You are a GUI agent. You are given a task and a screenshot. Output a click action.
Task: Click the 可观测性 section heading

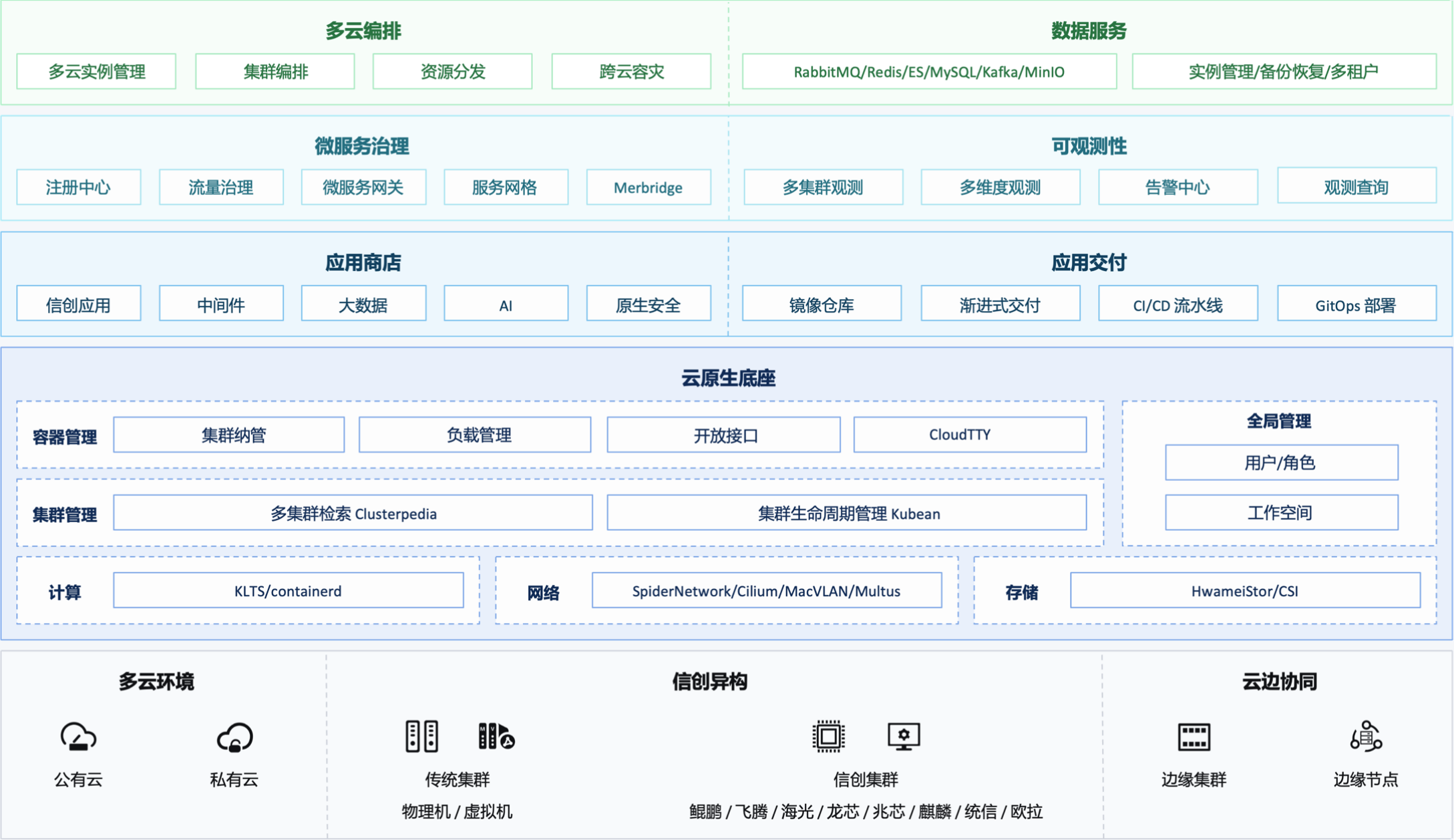tap(1089, 146)
